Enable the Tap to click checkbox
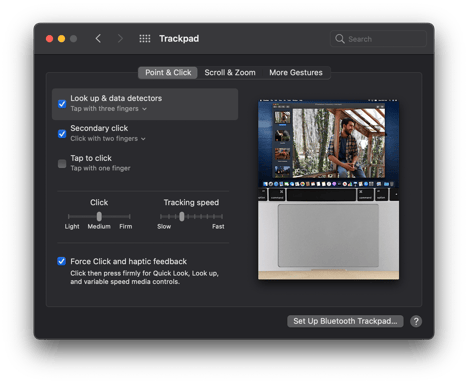 tap(62, 164)
